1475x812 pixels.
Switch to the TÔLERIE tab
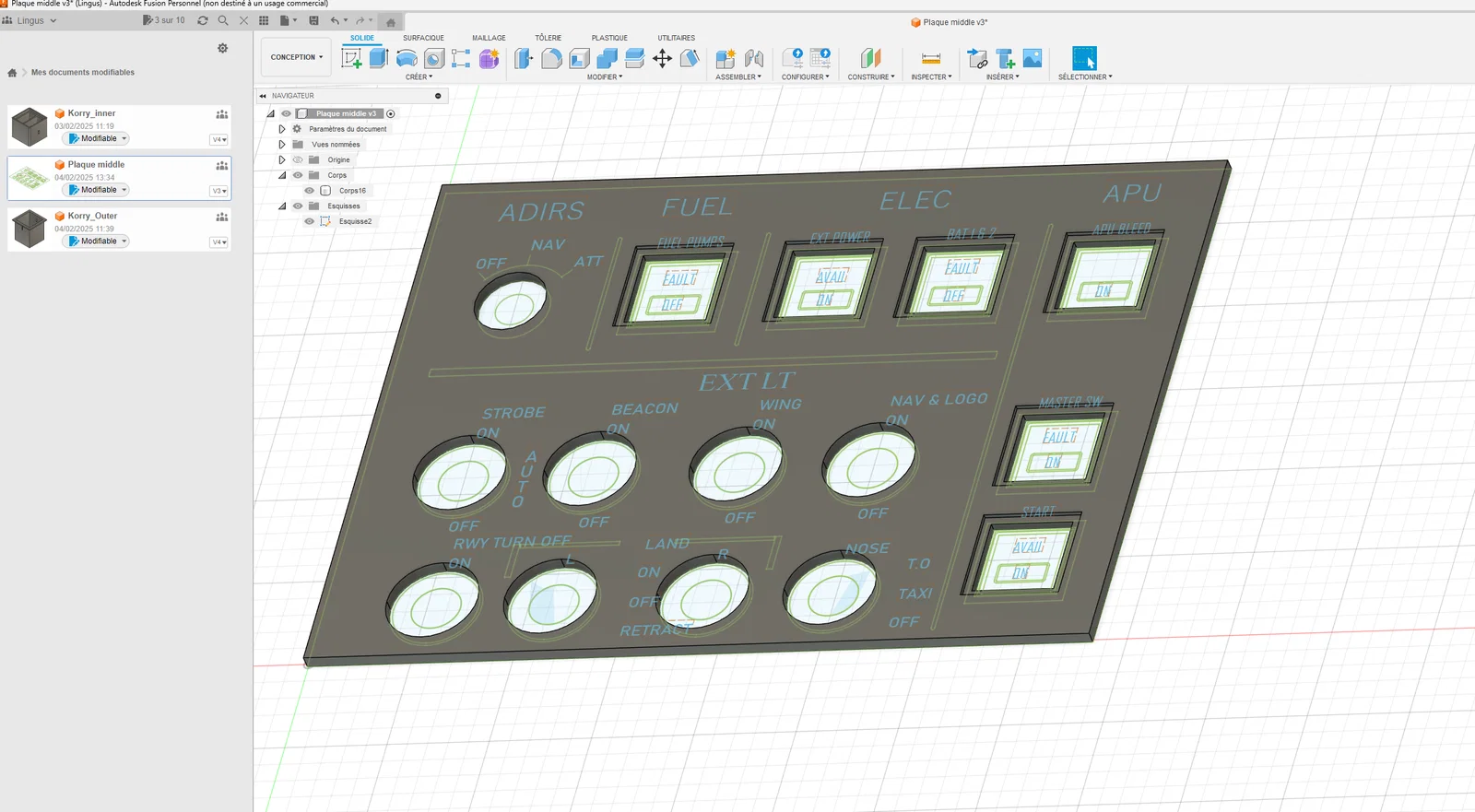point(549,38)
